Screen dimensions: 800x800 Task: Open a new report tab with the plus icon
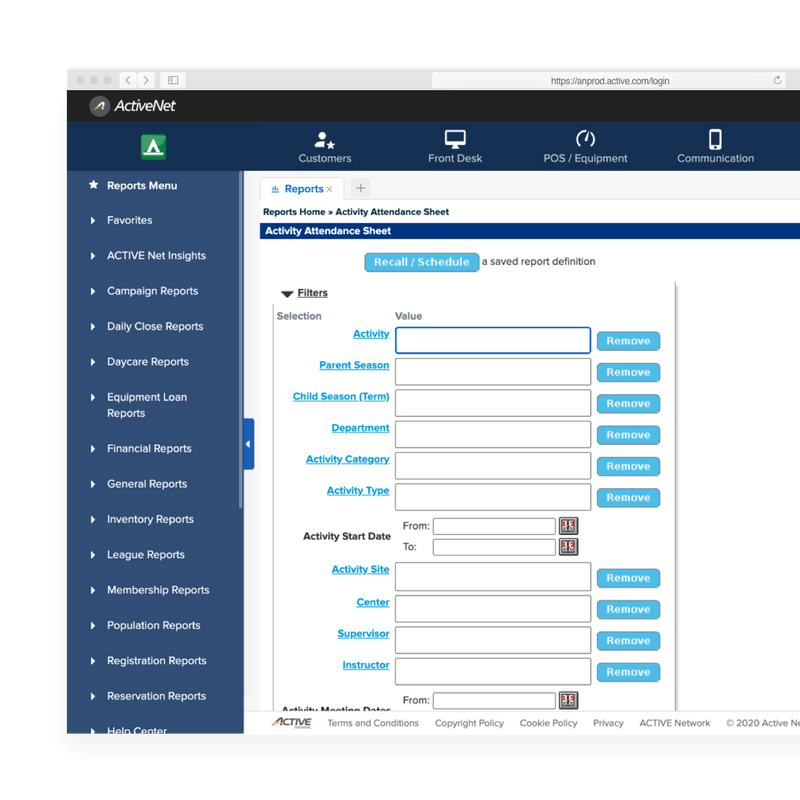360,188
